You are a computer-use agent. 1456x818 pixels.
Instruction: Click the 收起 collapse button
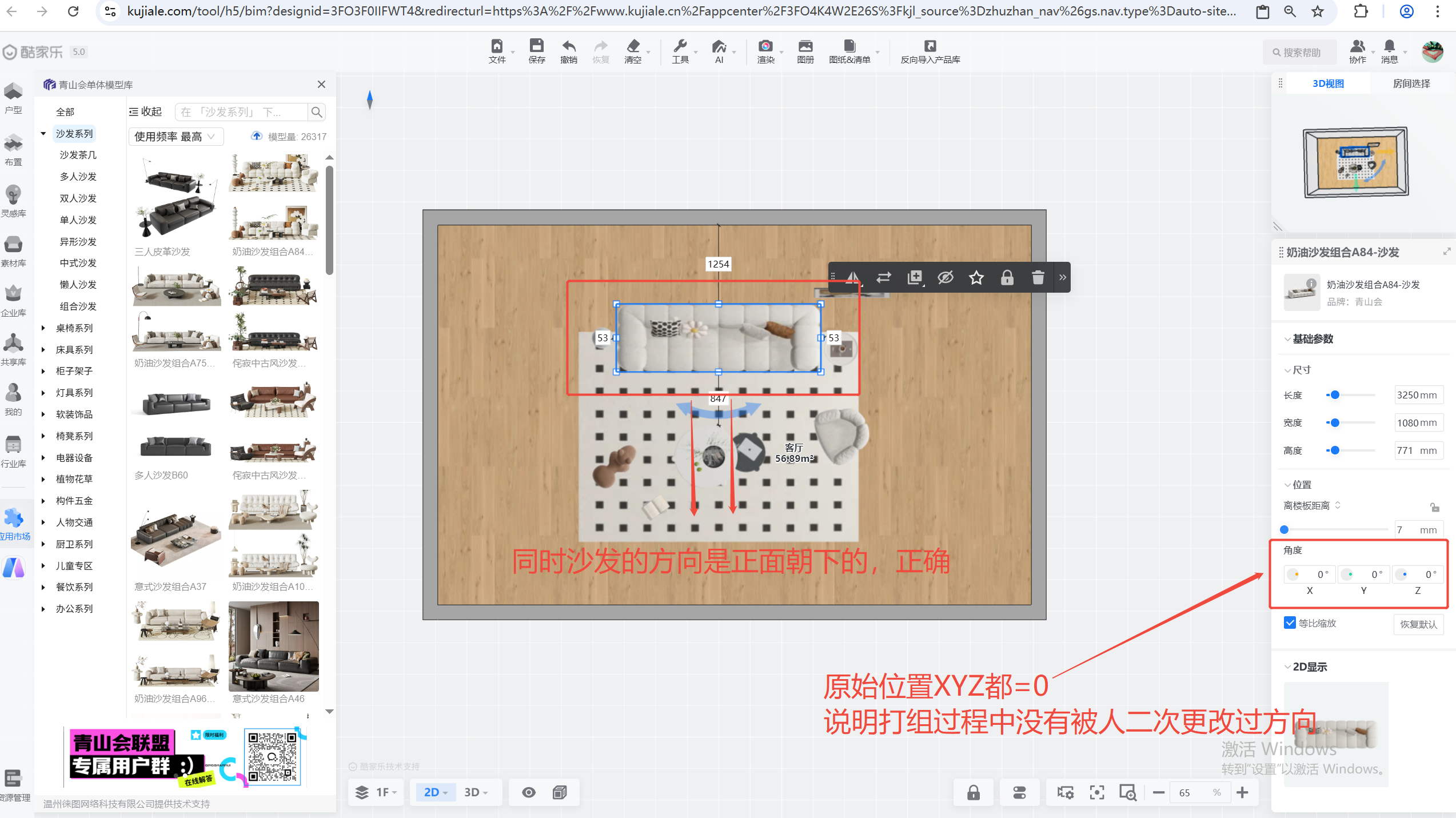tap(146, 112)
